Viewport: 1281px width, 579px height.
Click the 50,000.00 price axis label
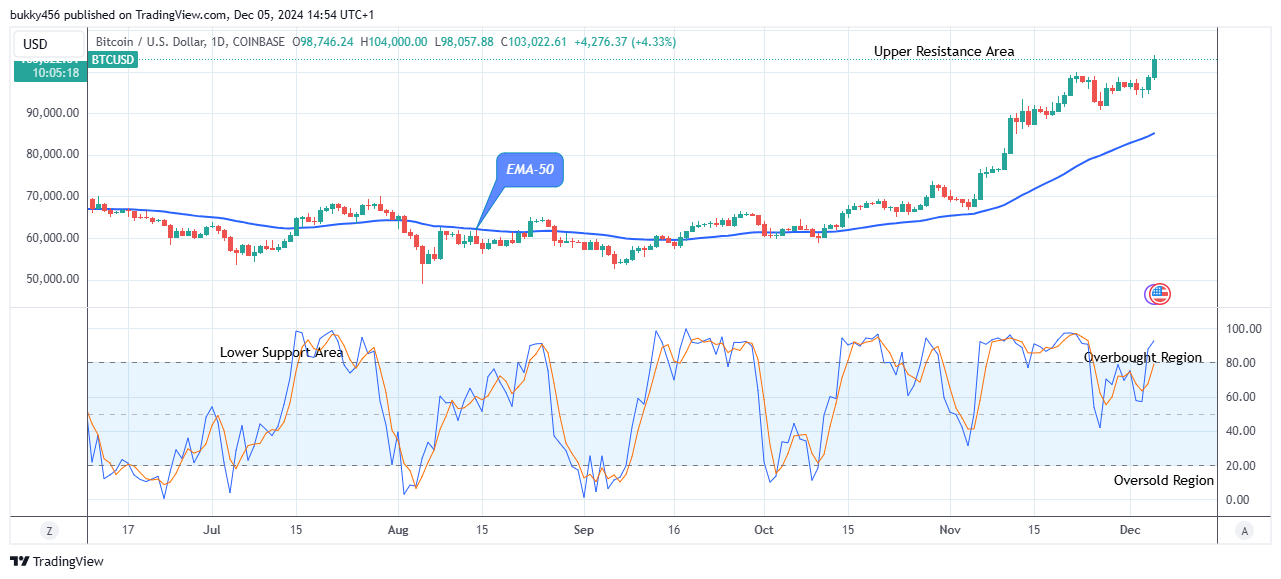point(52,279)
